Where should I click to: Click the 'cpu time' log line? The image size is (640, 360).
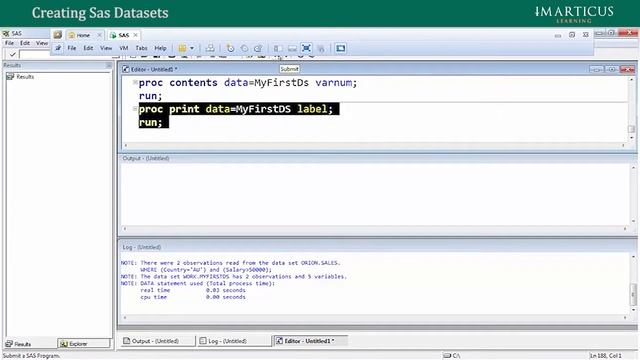pyautogui.click(x=193, y=297)
